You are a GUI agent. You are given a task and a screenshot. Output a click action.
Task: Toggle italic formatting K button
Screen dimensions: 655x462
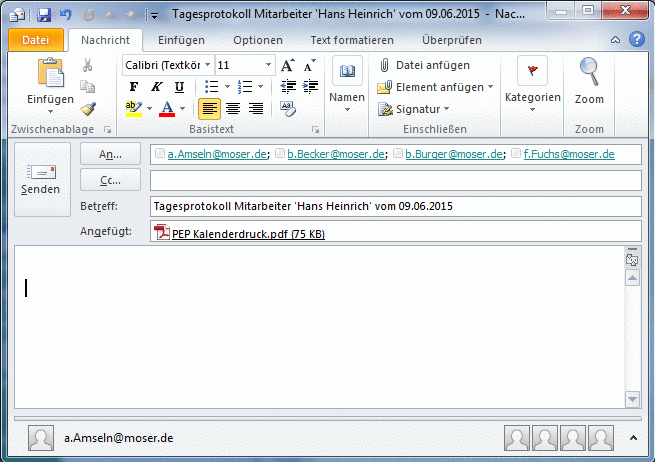point(157,87)
